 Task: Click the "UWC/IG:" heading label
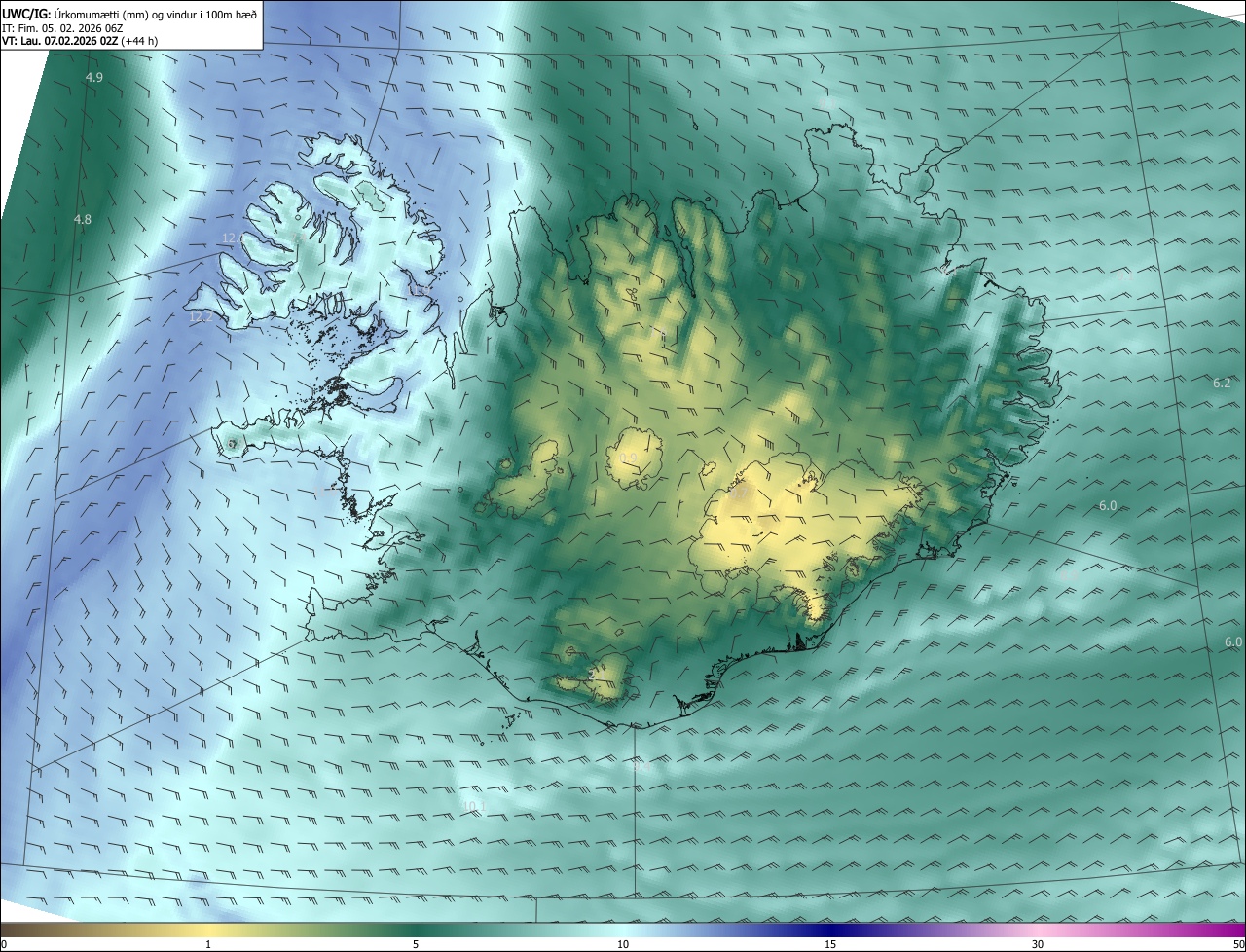[26, 13]
